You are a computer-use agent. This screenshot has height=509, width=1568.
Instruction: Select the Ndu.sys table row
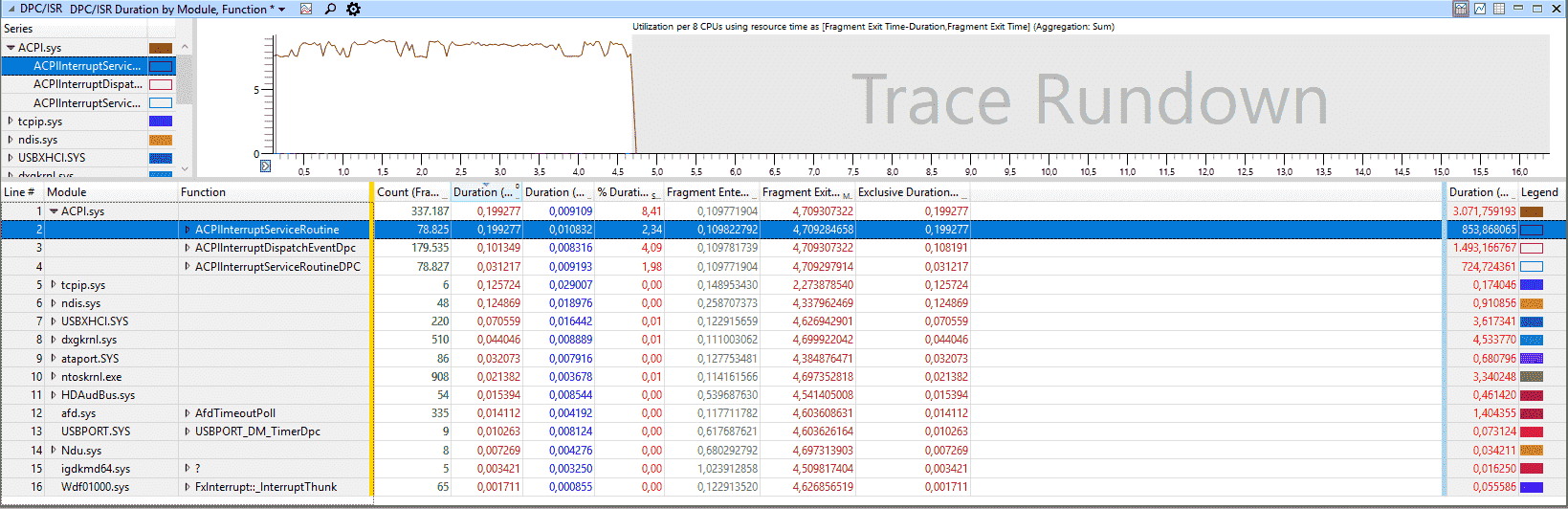(784, 451)
